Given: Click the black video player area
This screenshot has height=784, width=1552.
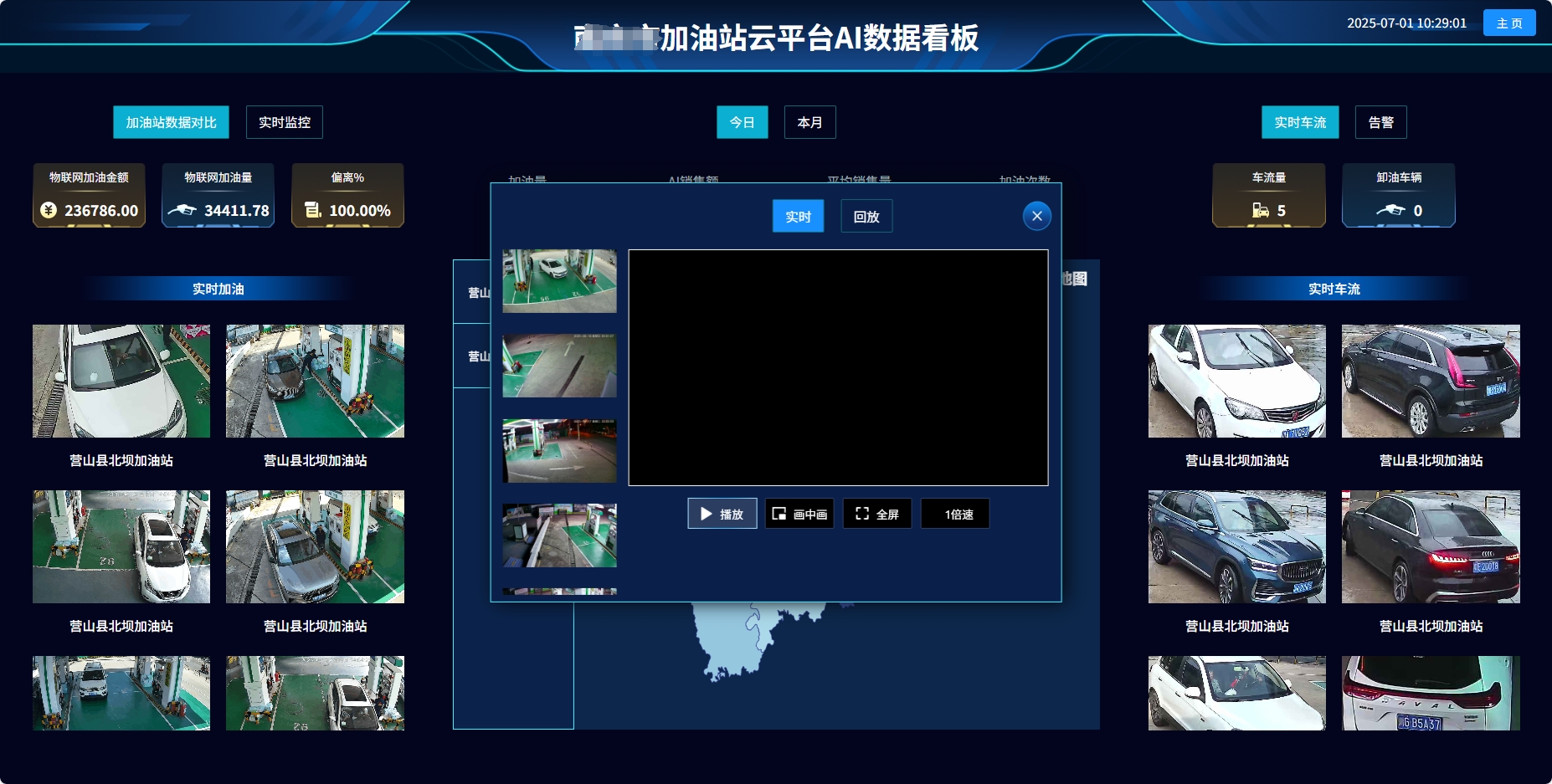Looking at the screenshot, I should click(838, 367).
